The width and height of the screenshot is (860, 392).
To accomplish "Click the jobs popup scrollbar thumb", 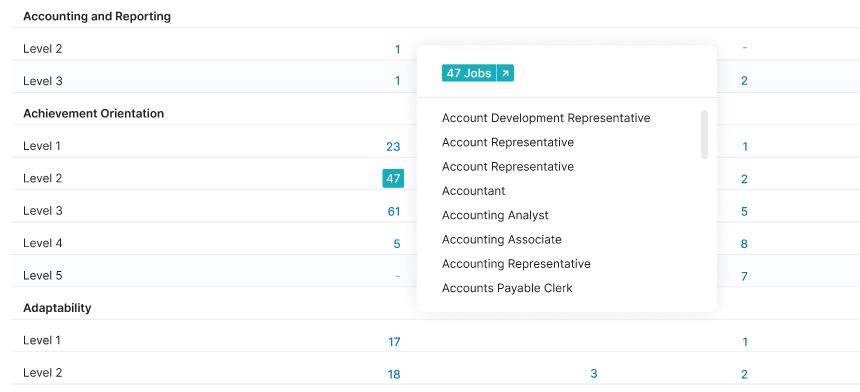I will [x=704, y=135].
